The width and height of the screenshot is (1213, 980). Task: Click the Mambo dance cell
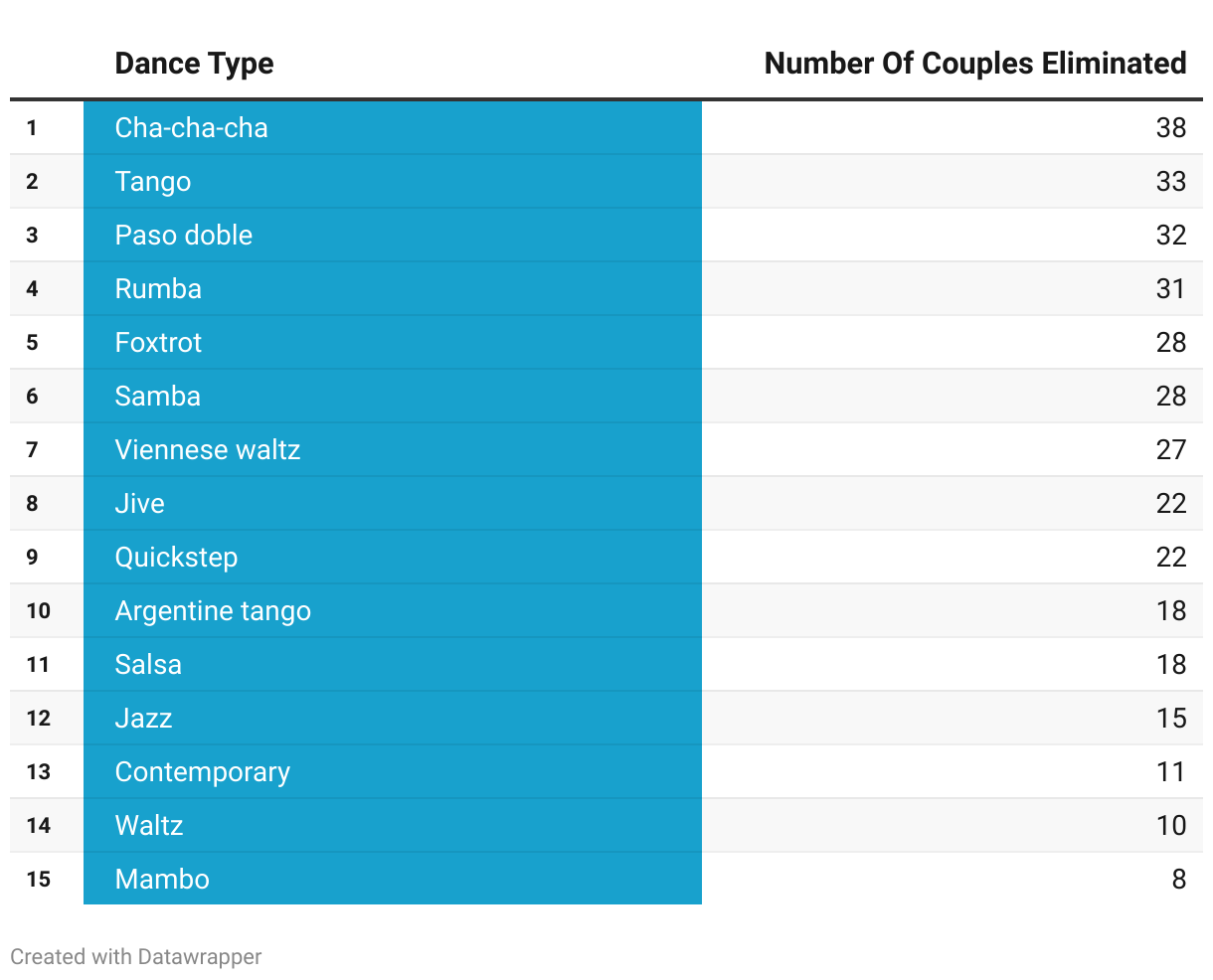coord(162,880)
